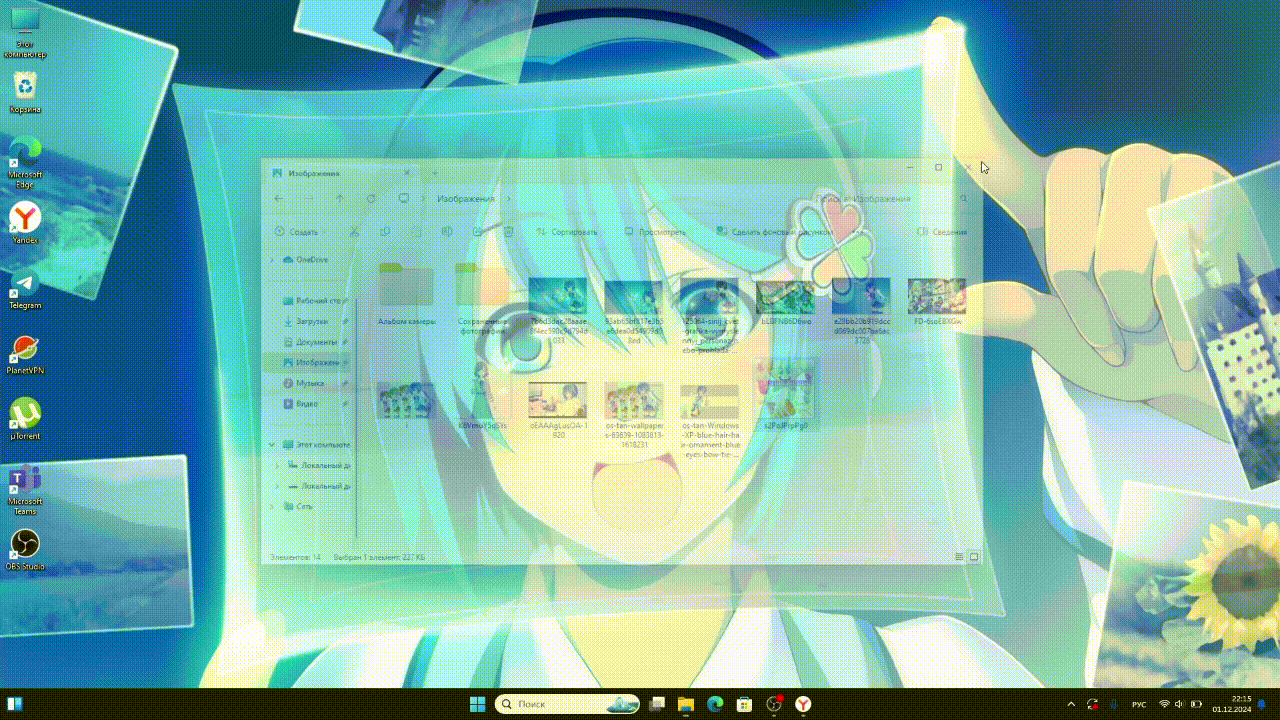Image resolution: width=1280 pixels, height=720 pixels.
Task: Expand the Network tree node
Action: click(272, 507)
